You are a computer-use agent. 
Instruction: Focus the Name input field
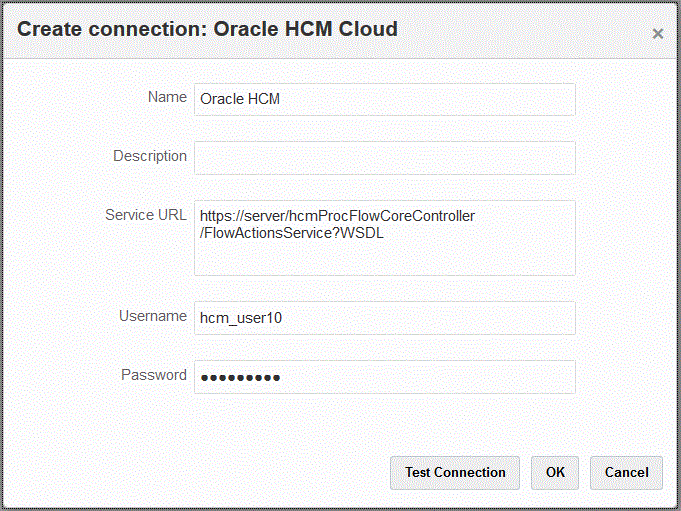tap(384, 99)
